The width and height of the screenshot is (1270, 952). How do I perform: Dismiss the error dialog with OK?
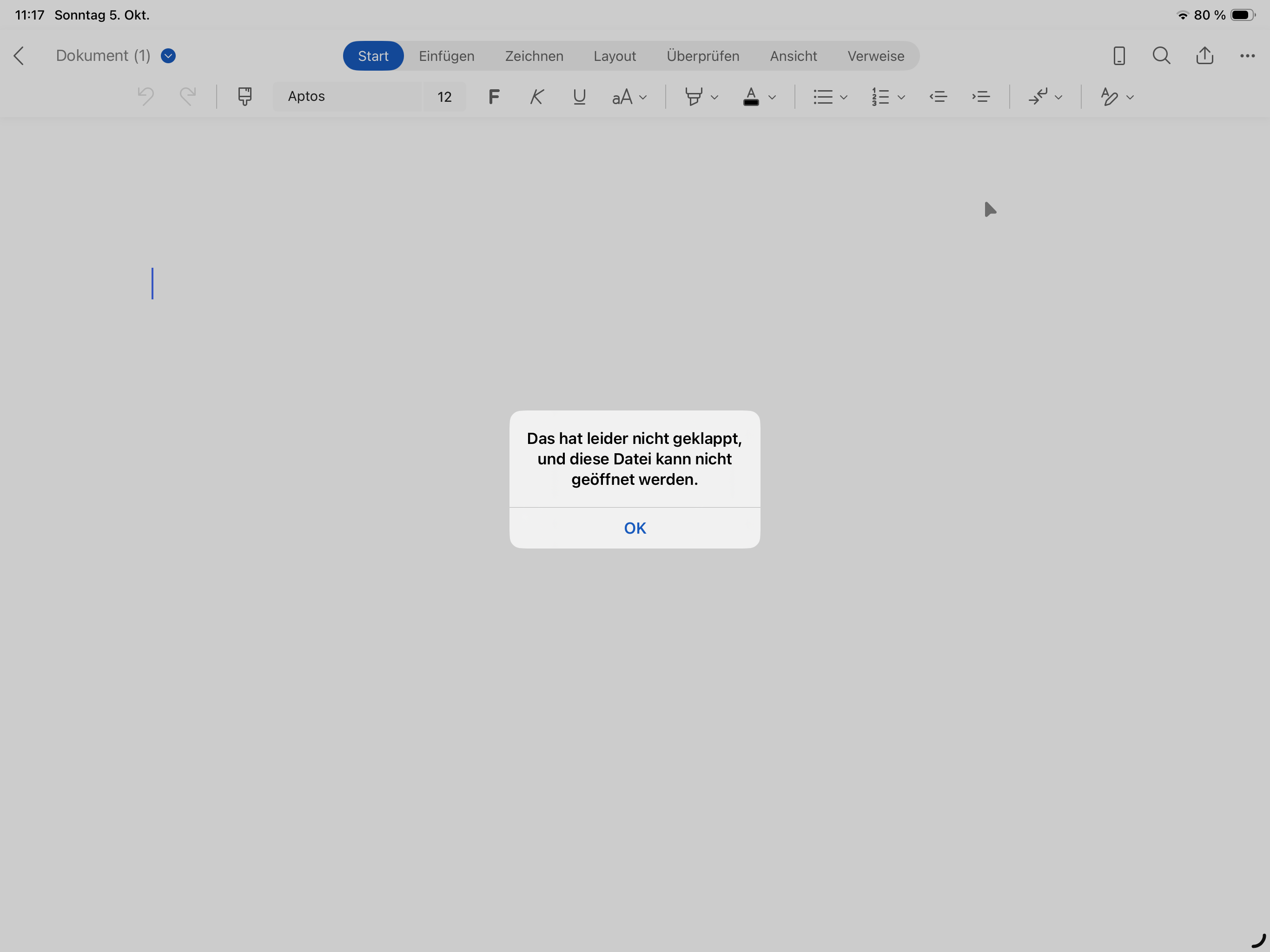635,528
